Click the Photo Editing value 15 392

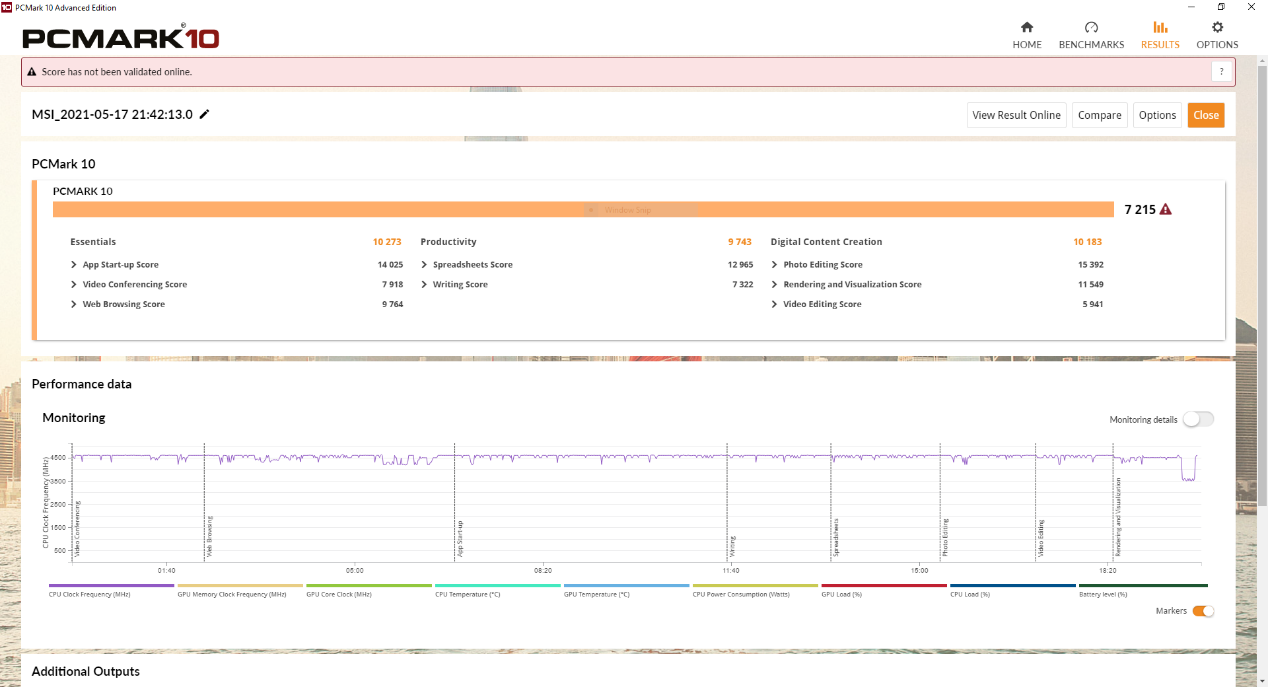coord(1090,265)
